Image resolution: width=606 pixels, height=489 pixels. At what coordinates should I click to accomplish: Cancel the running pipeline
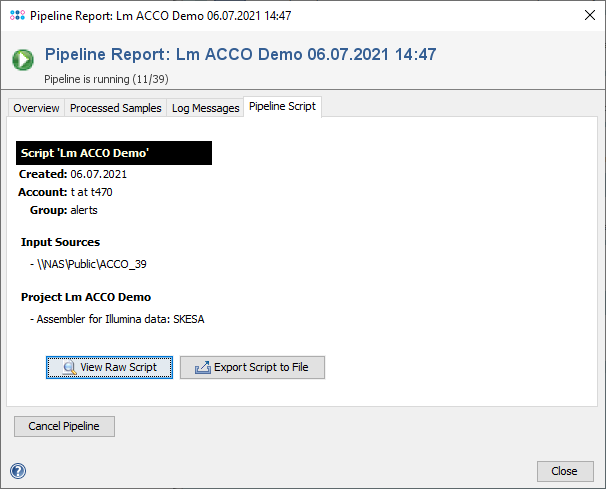click(64, 426)
